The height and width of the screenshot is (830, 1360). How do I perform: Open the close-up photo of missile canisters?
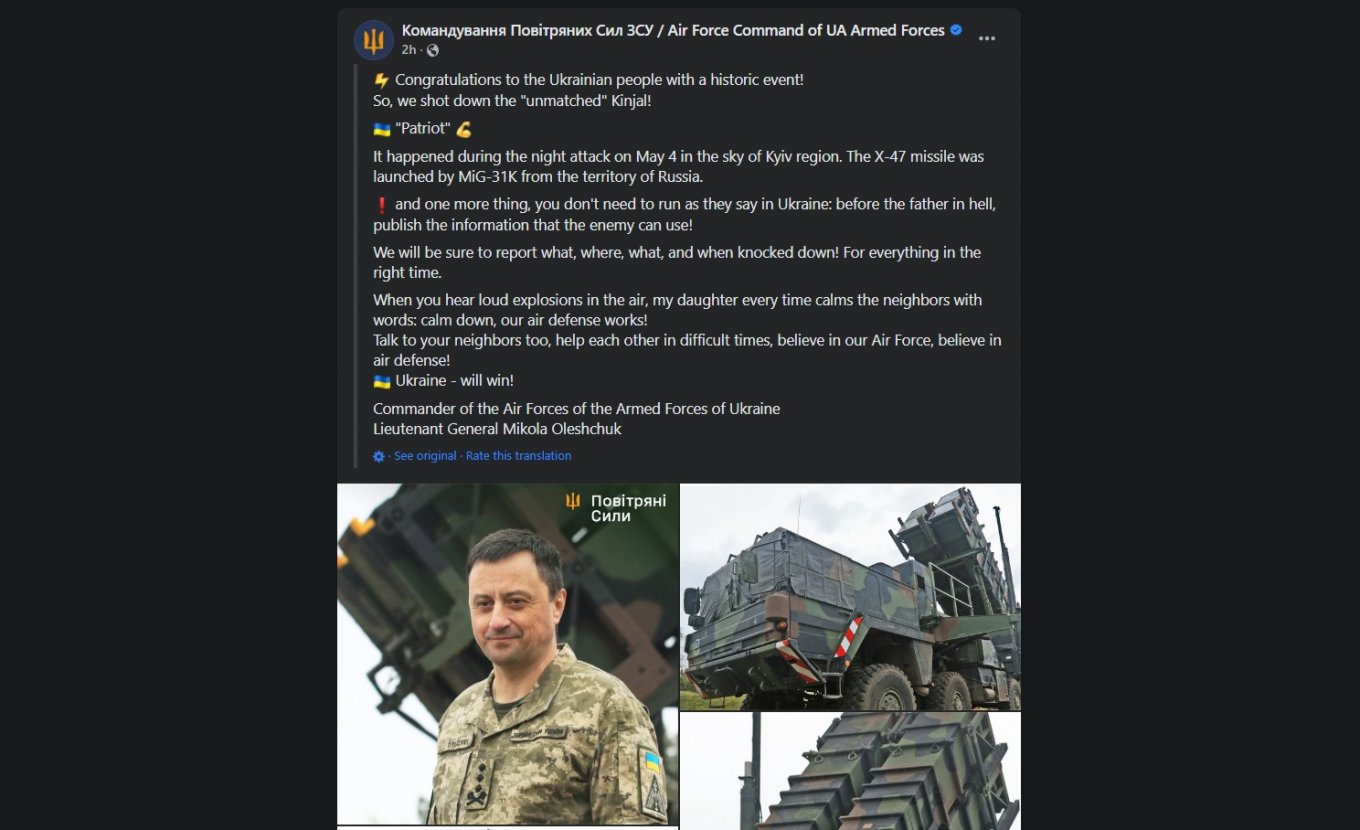point(851,771)
